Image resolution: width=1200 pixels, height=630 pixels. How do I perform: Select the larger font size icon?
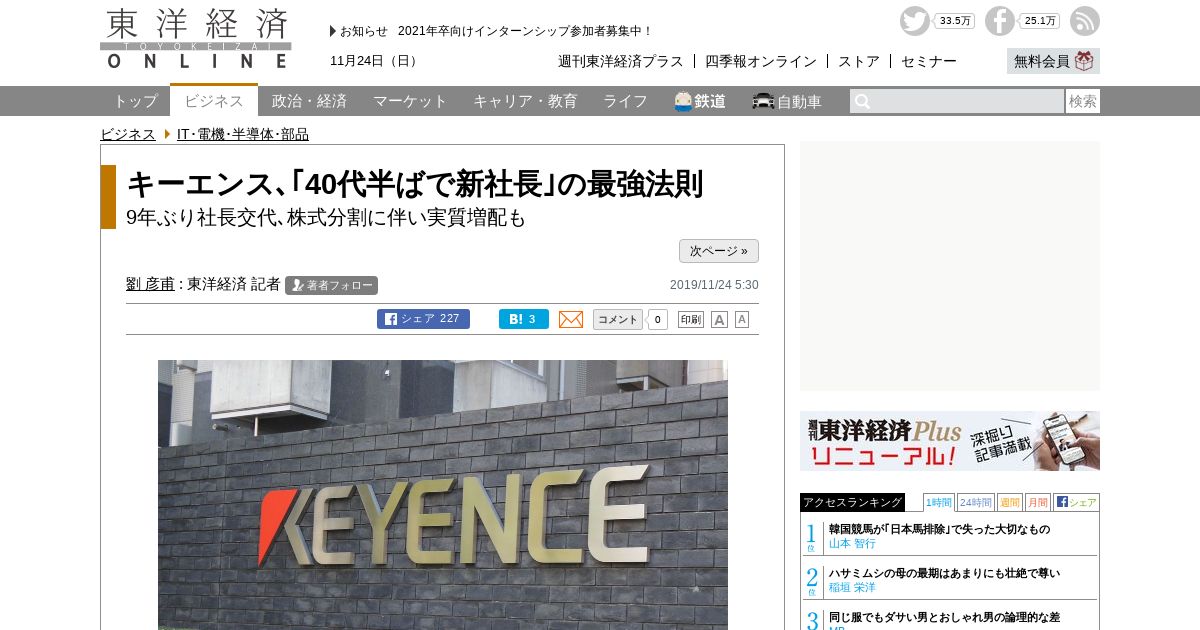[719, 319]
